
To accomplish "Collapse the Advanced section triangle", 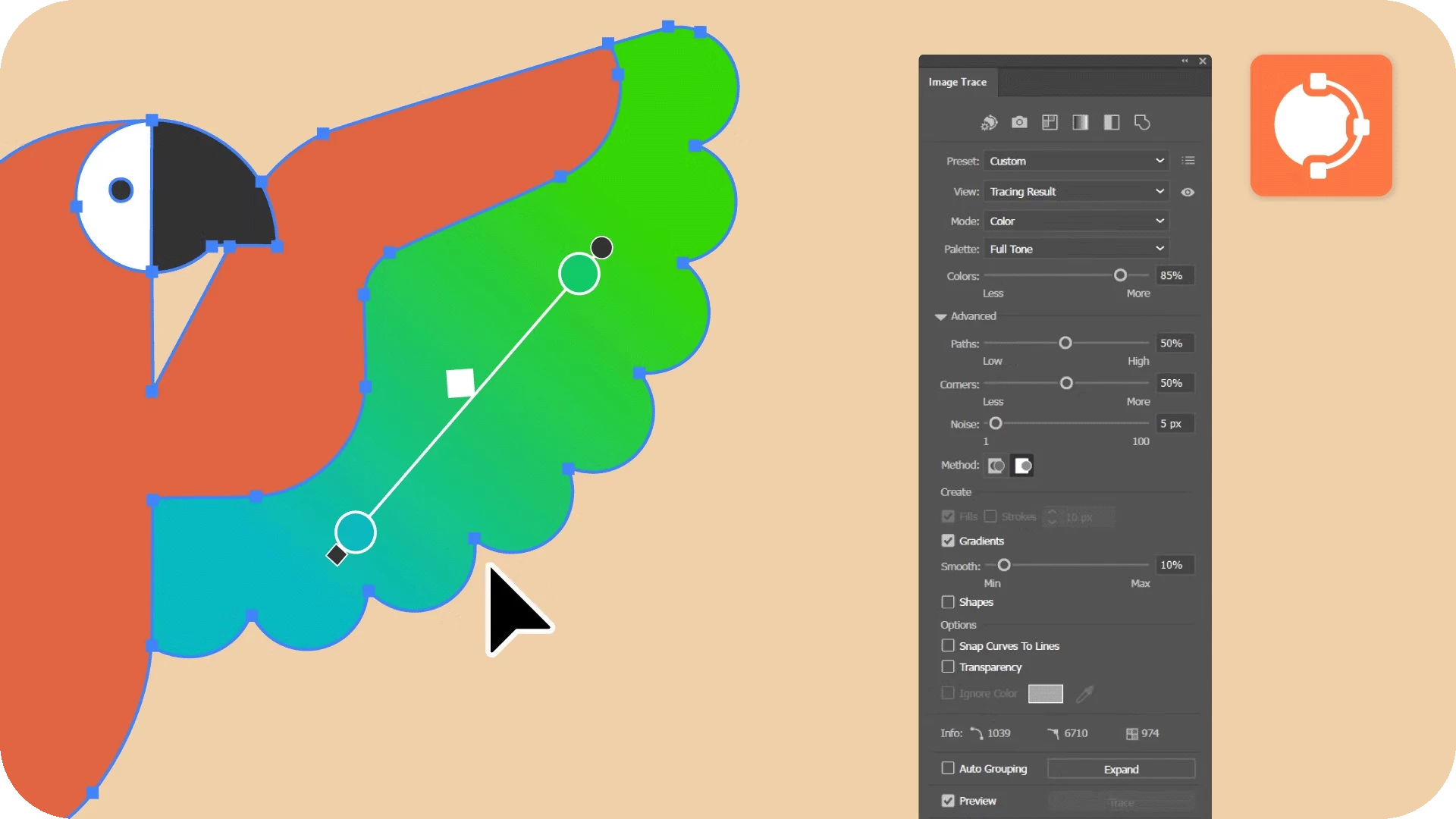I will (x=940, y=316).
